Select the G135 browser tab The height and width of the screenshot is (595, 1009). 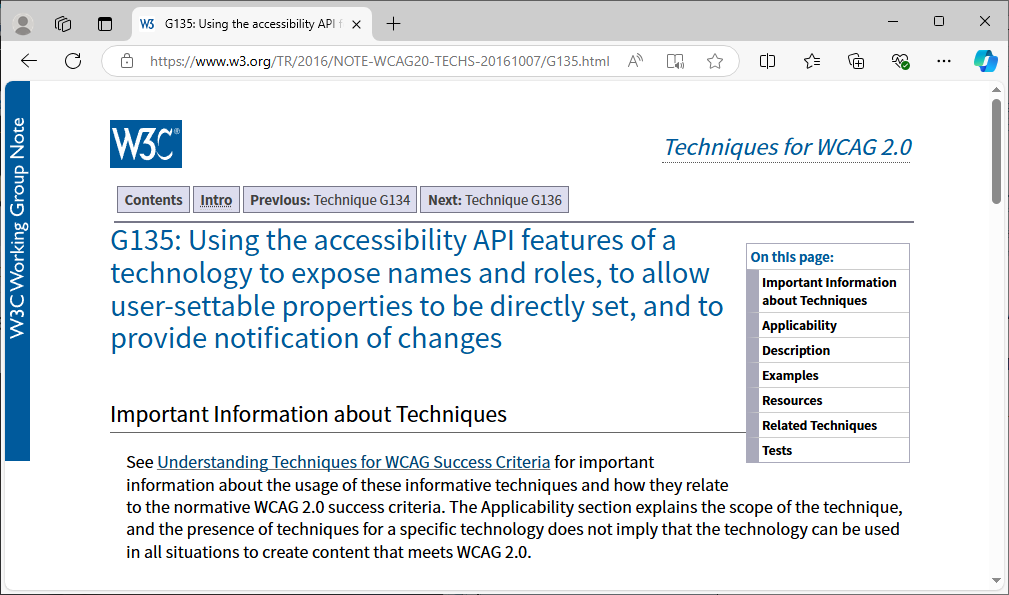252,24
